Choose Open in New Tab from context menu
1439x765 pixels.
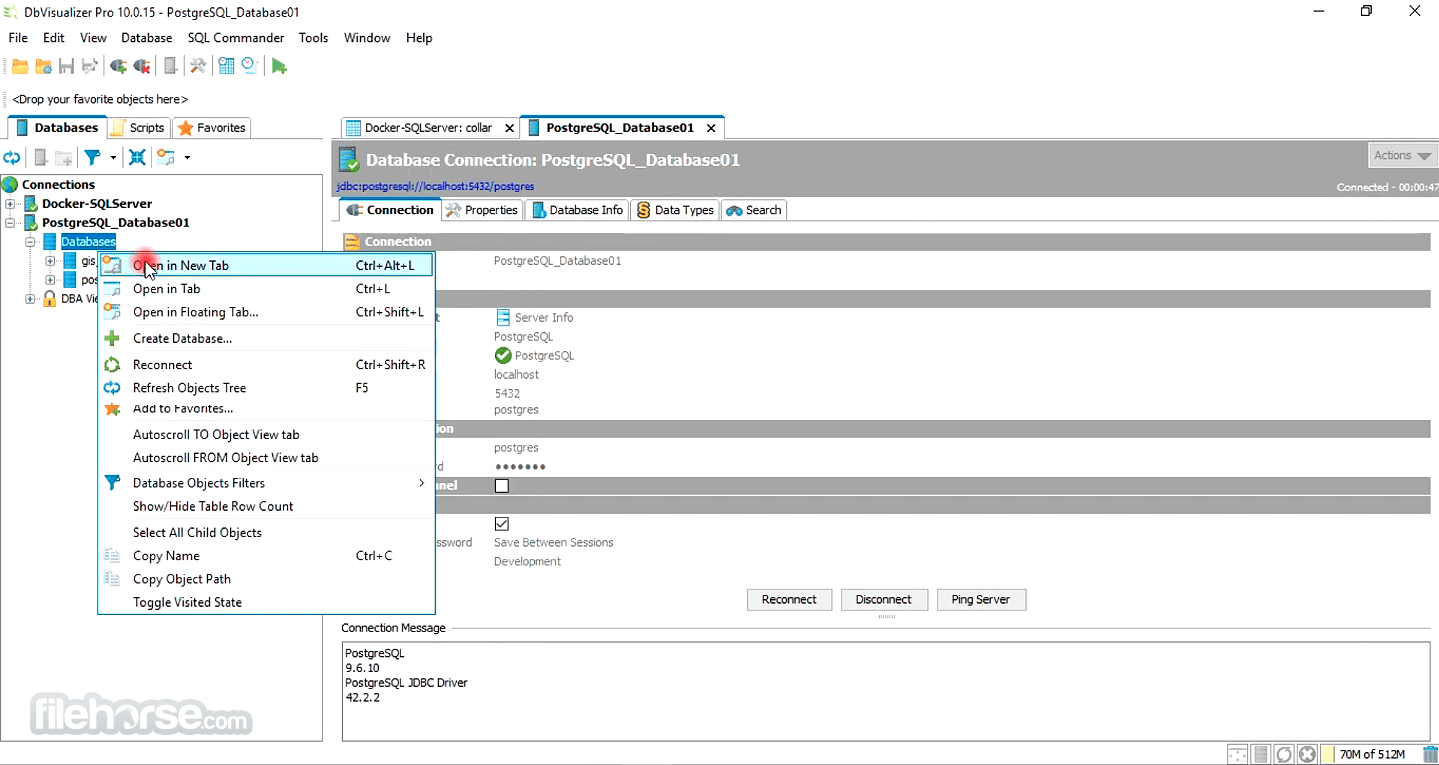coord(266,266)
